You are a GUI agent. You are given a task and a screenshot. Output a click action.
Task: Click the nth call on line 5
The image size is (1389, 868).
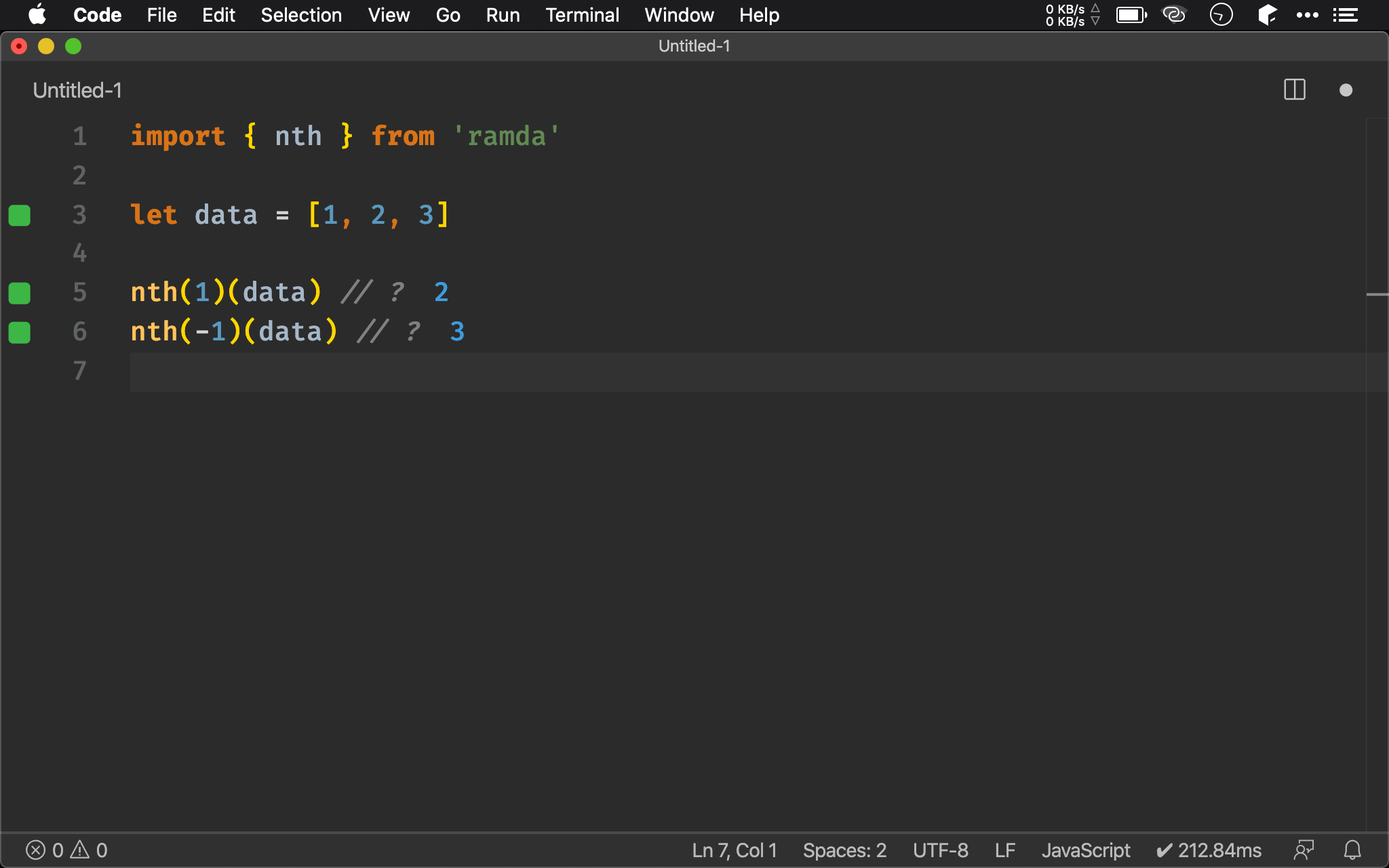[154, 293]
